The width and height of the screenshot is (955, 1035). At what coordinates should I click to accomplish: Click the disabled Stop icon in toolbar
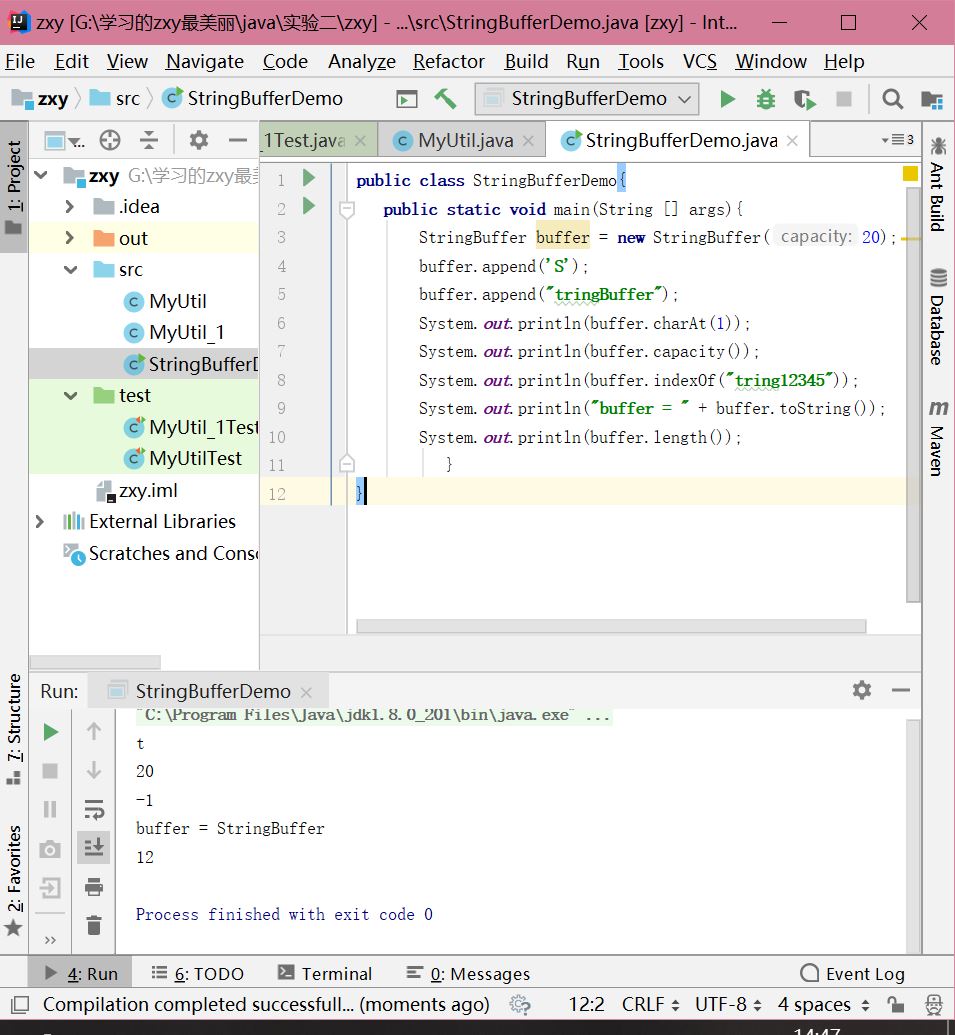pyautogui.click(x=843, y=99)
